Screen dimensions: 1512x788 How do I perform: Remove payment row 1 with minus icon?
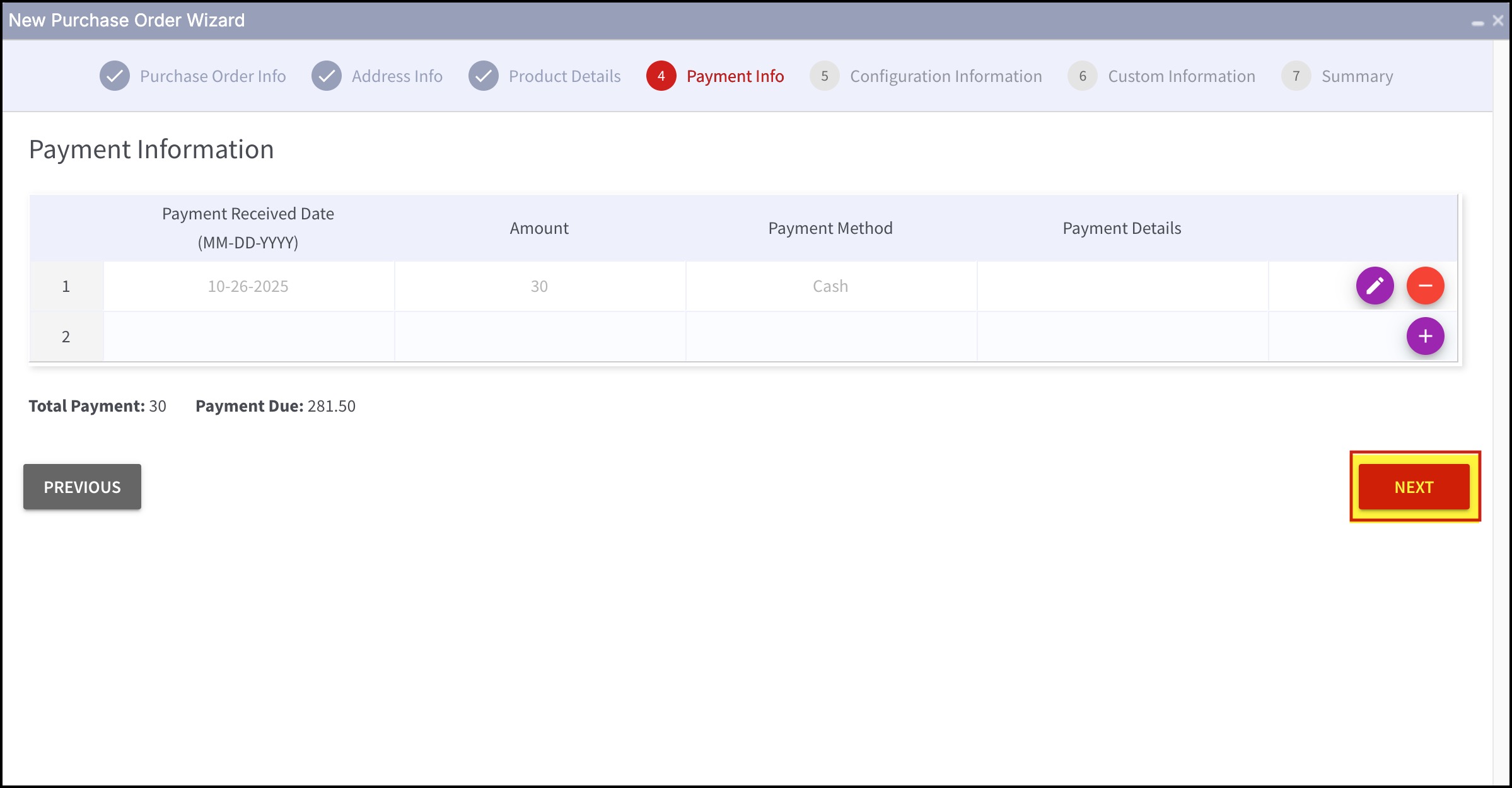[x=1425, y=286]
